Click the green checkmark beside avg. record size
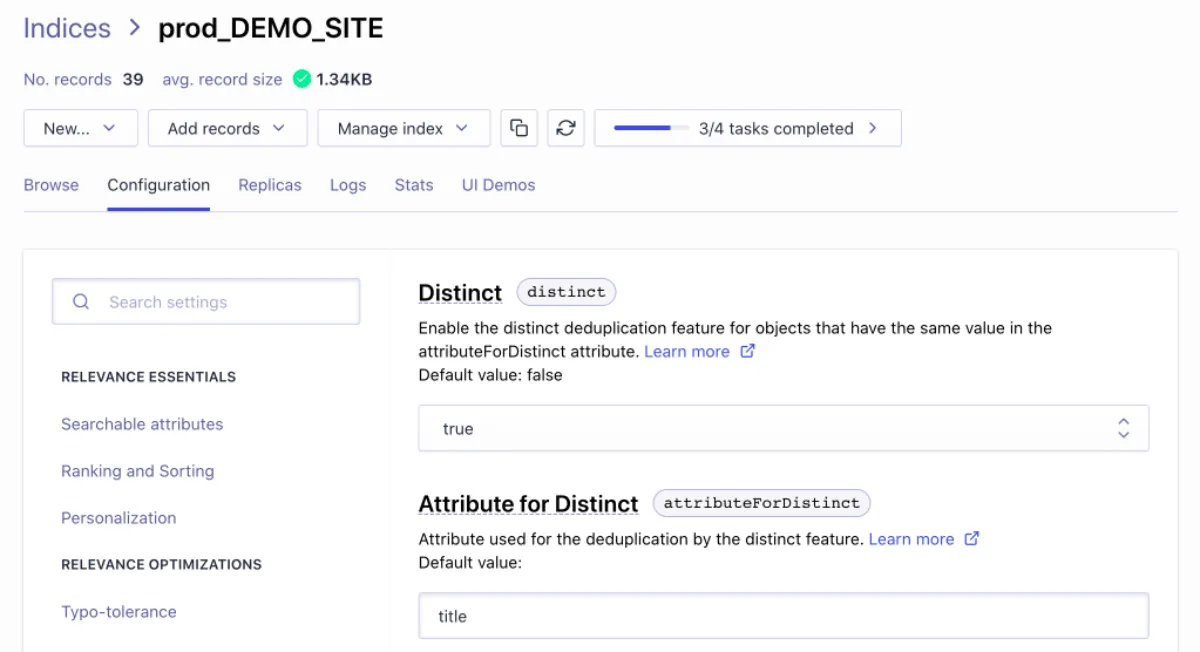 tap(300, 78)
